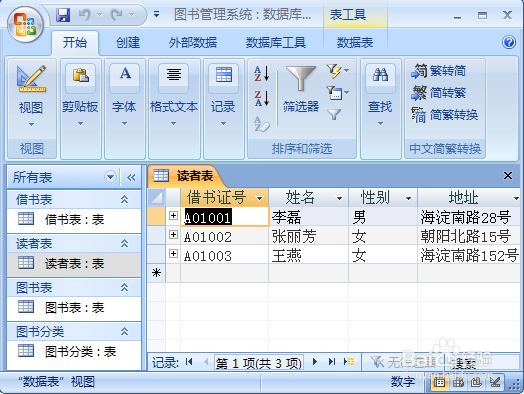Close the 读者表 table with X
This screenshot has width=524, height=394.
pos(508,175)
